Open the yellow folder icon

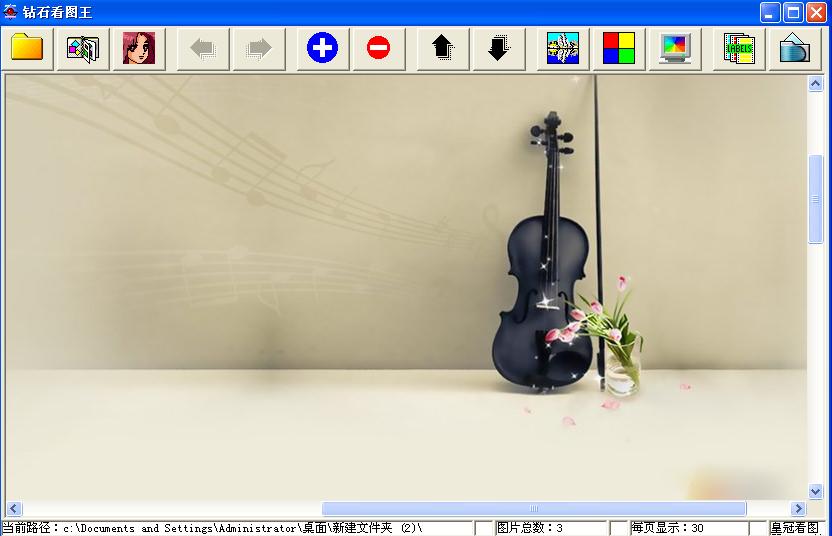[27, 48]
